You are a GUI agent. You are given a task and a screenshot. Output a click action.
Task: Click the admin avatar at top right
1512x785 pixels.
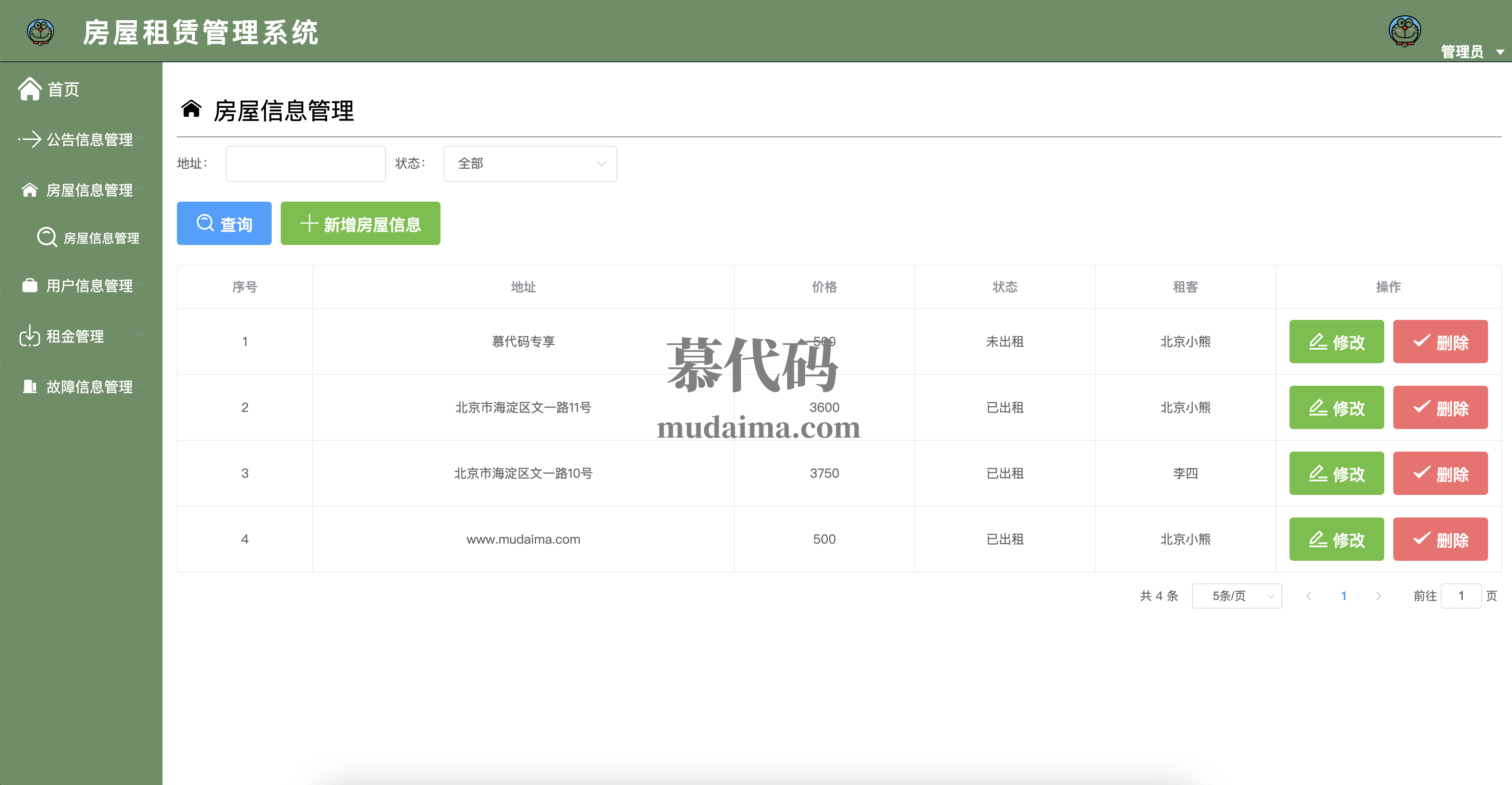coord(1404,31)
